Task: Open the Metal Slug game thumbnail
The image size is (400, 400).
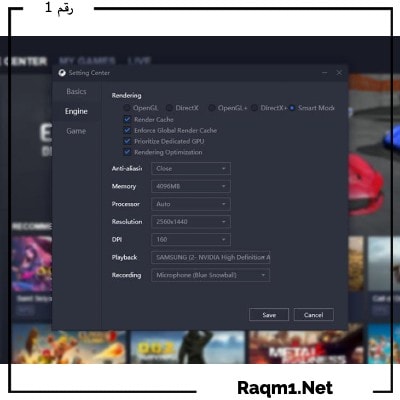Action: click(x=305, y=347)
